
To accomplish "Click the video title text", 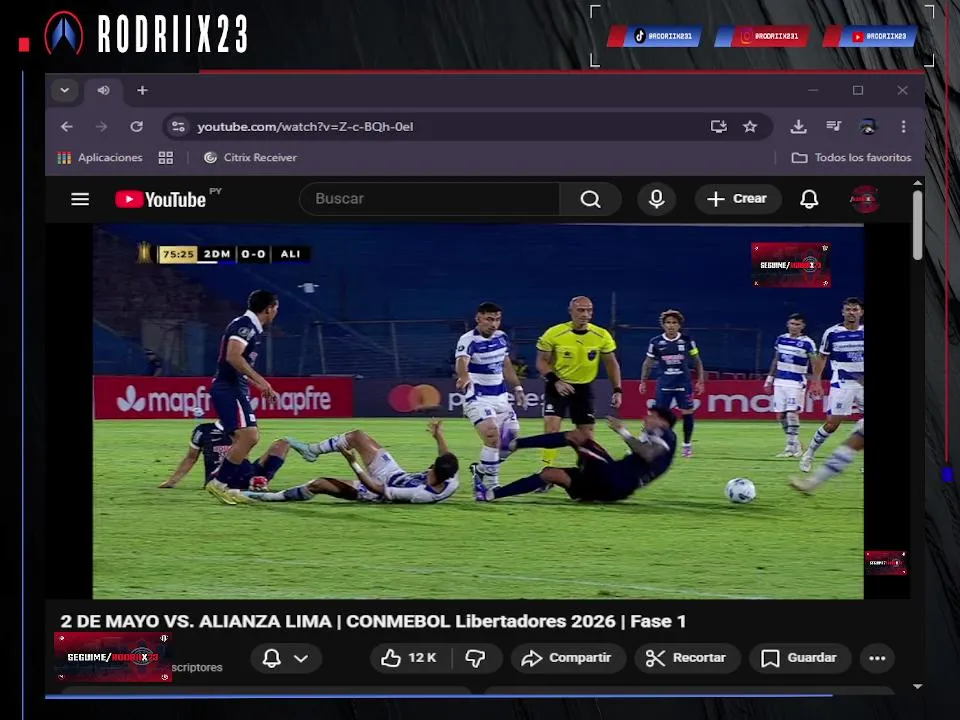I will coord(373,621).
